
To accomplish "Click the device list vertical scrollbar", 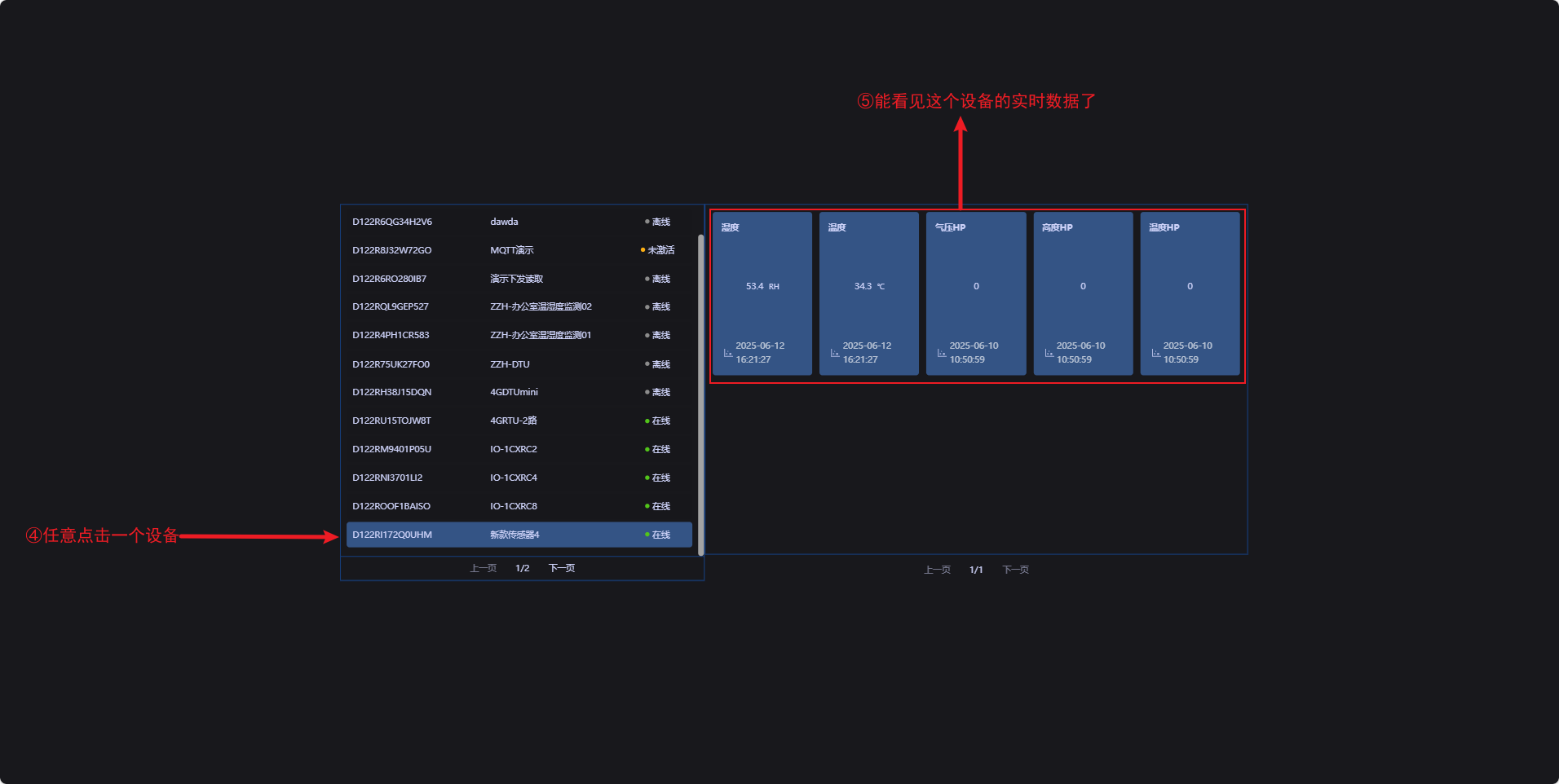I will click(x=700, y=391).
